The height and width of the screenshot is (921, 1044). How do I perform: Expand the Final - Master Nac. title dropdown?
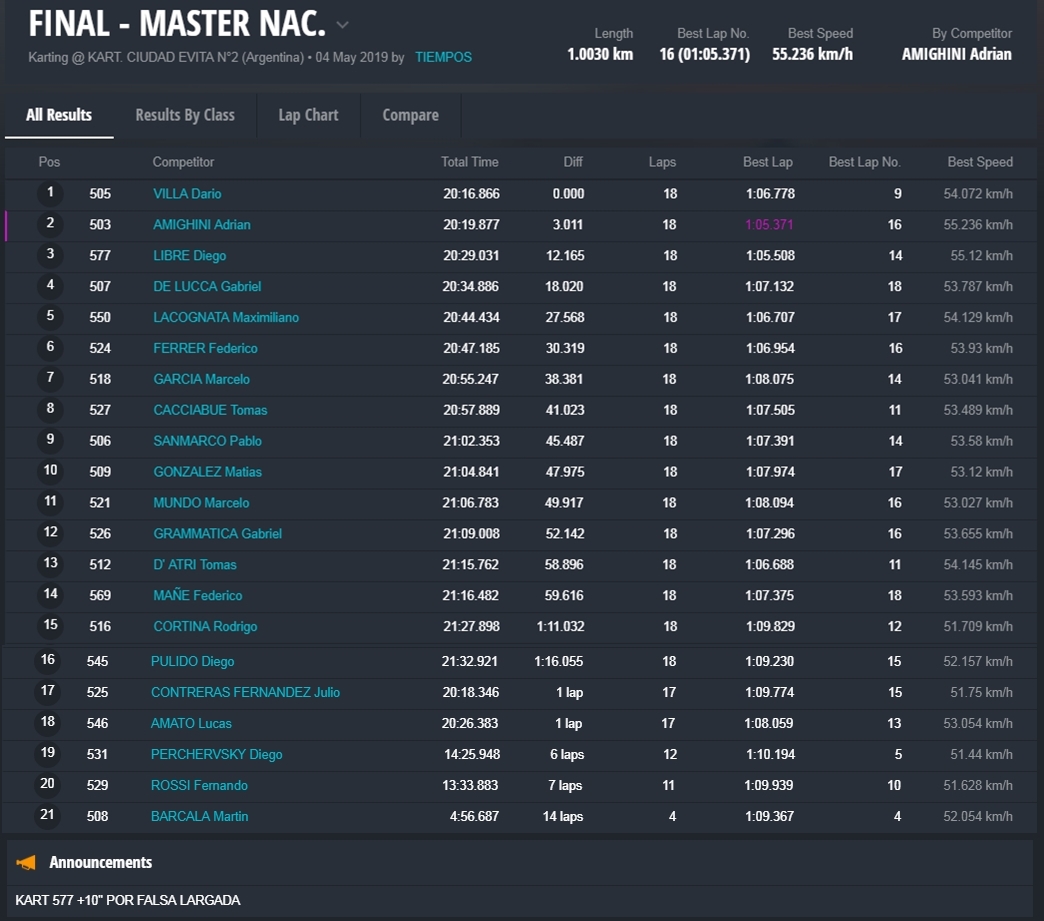(342, 25)
